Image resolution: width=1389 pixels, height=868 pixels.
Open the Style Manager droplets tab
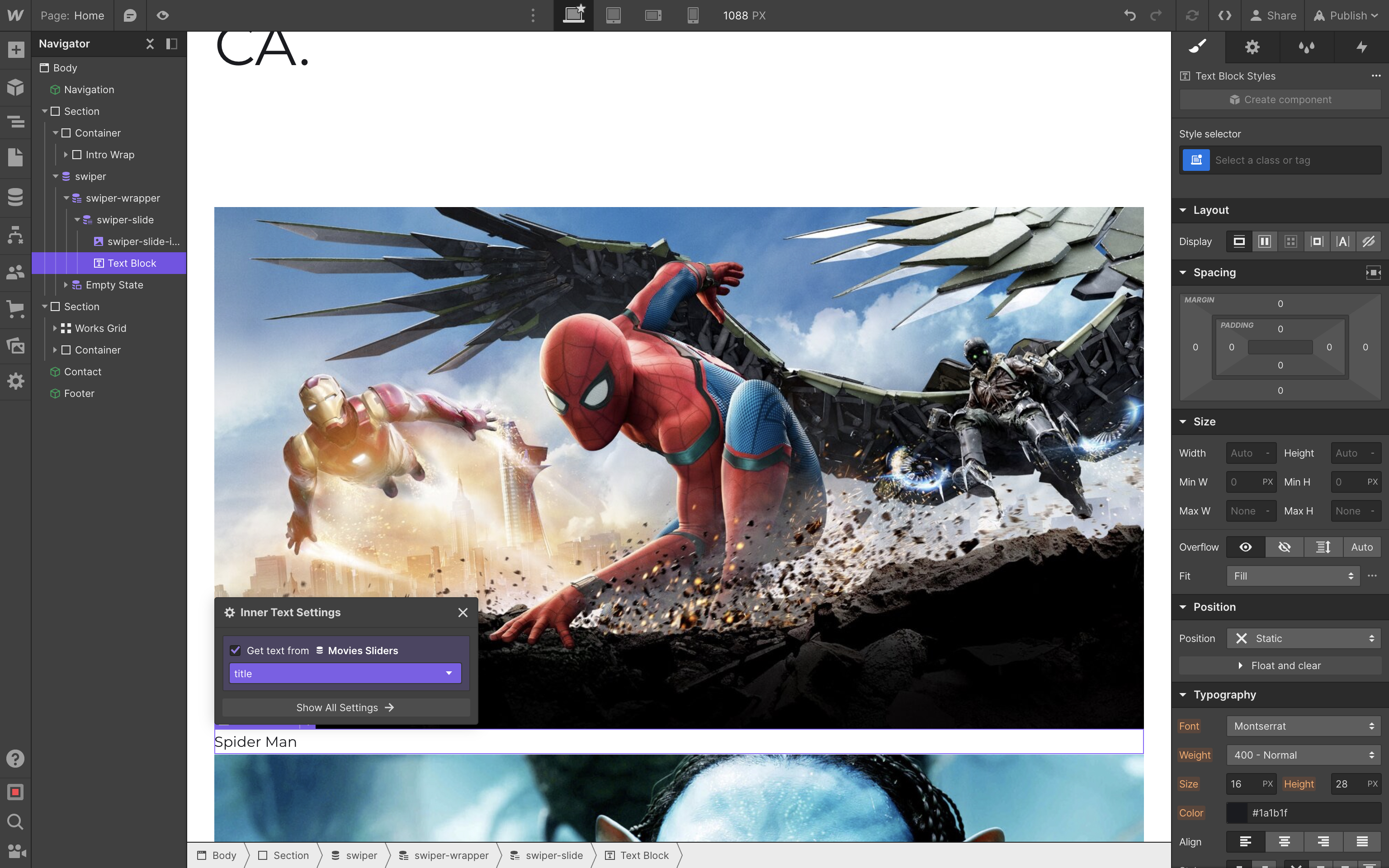pyautogui.click(x=1307, y=47)
